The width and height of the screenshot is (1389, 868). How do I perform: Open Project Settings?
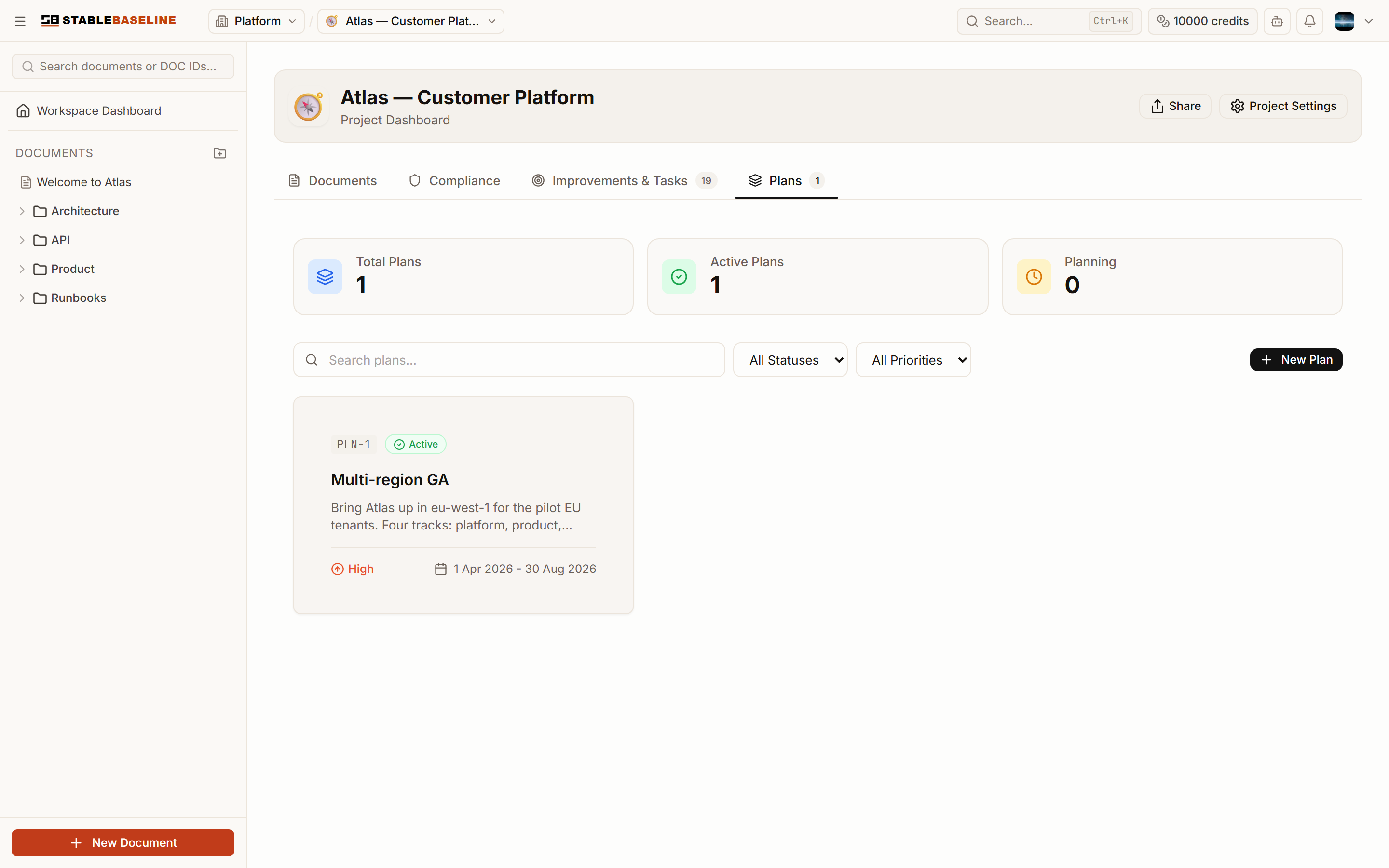click(1283, 106)
